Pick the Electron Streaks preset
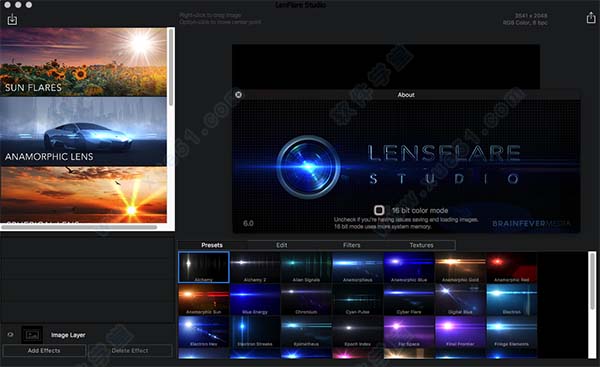Screen dimensions: 600x367 [255, 331]
